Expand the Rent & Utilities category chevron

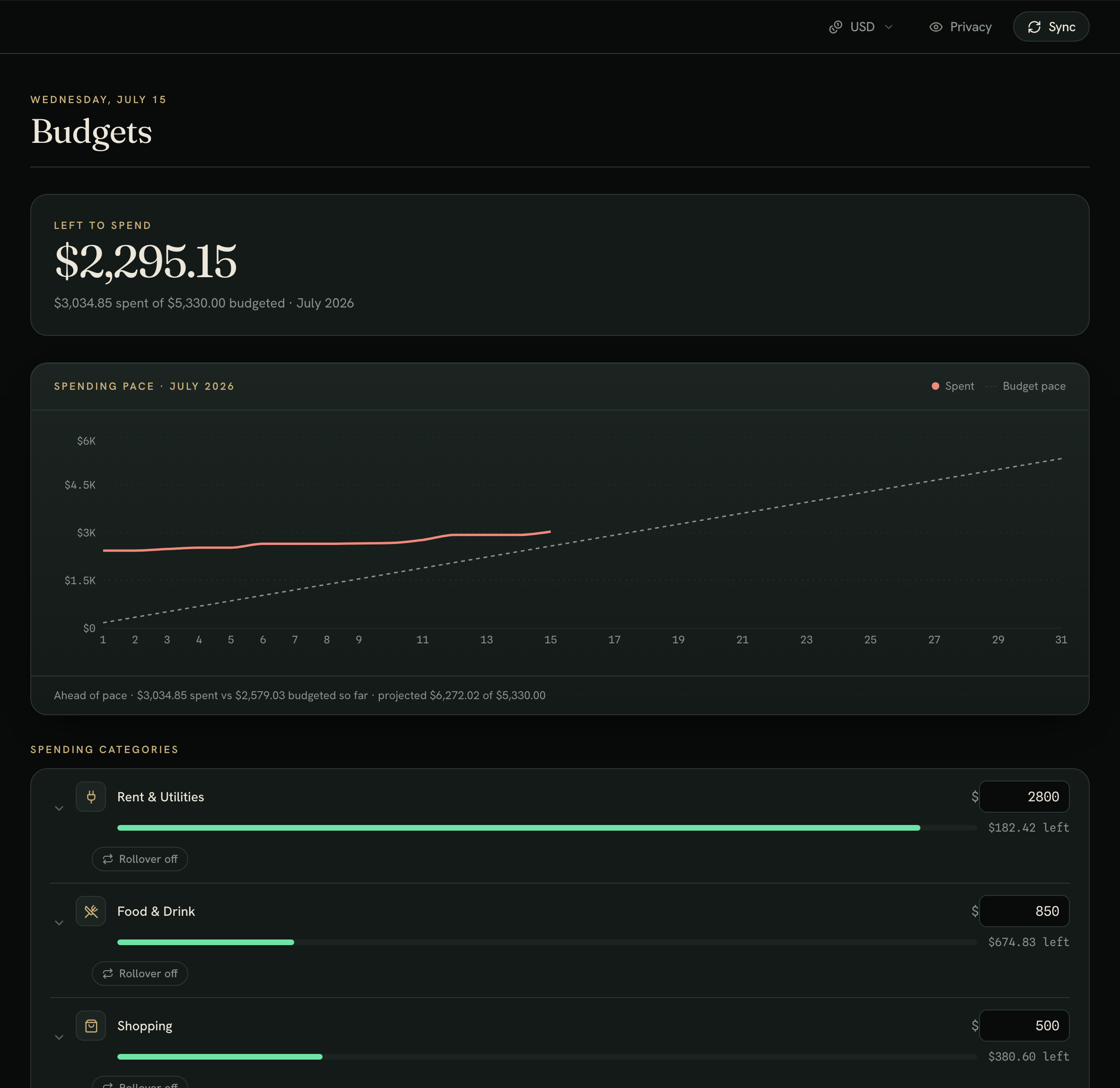click(59, 808)
